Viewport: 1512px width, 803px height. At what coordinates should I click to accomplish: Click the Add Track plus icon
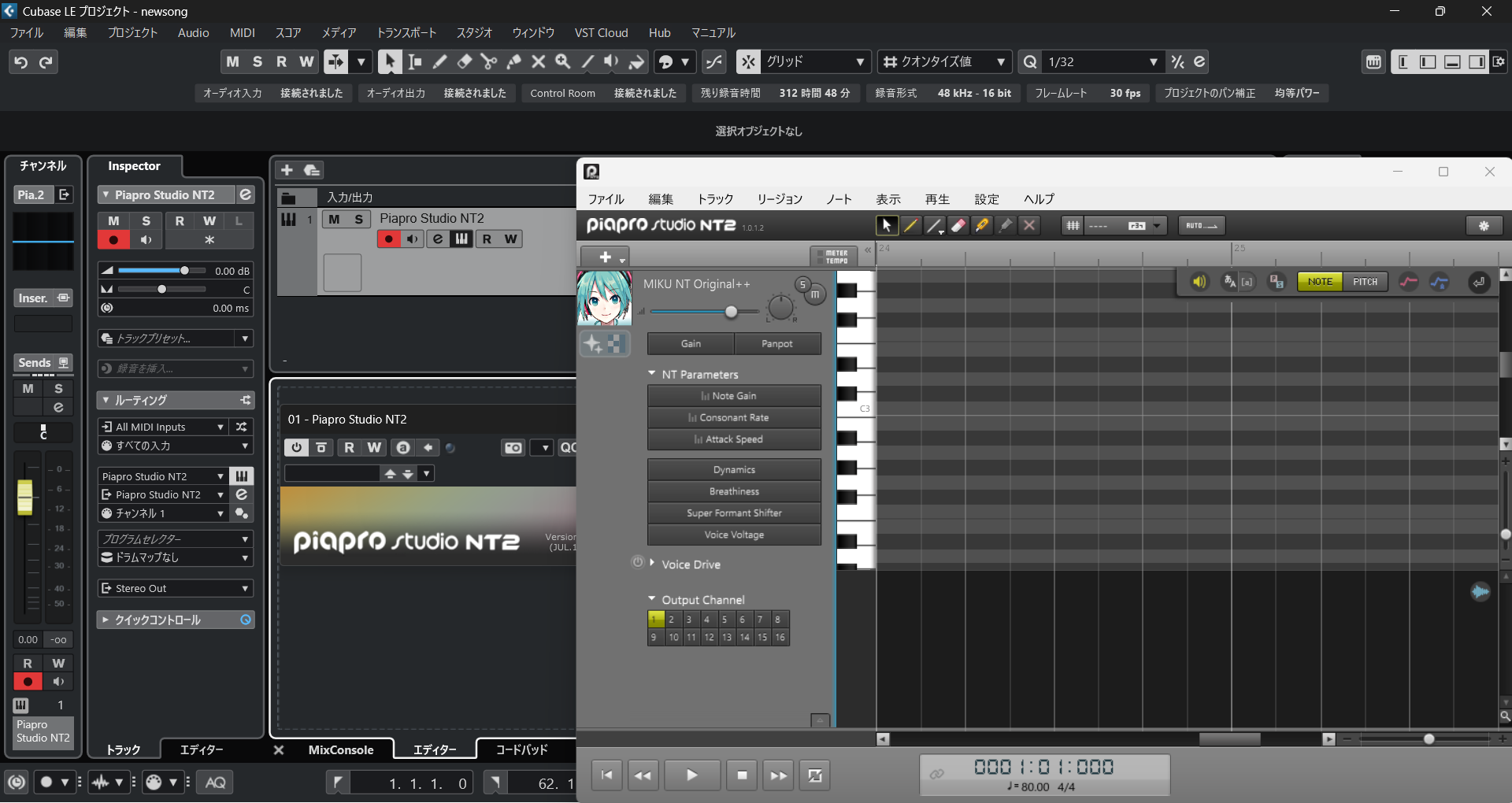(287, 170)
